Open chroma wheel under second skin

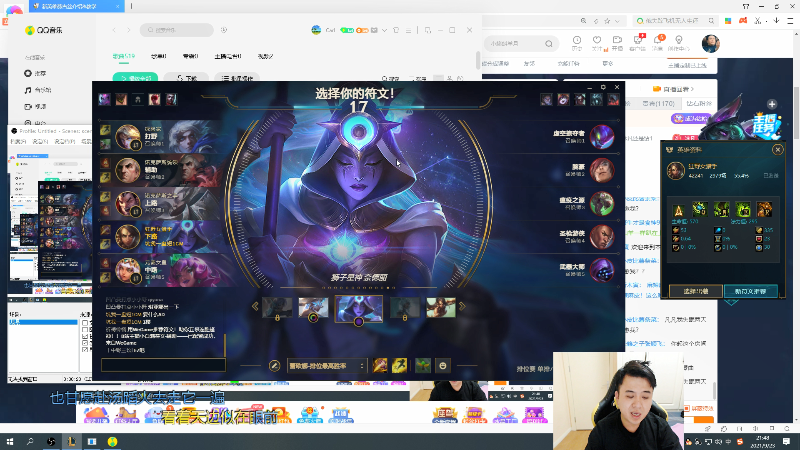(313, 318)
